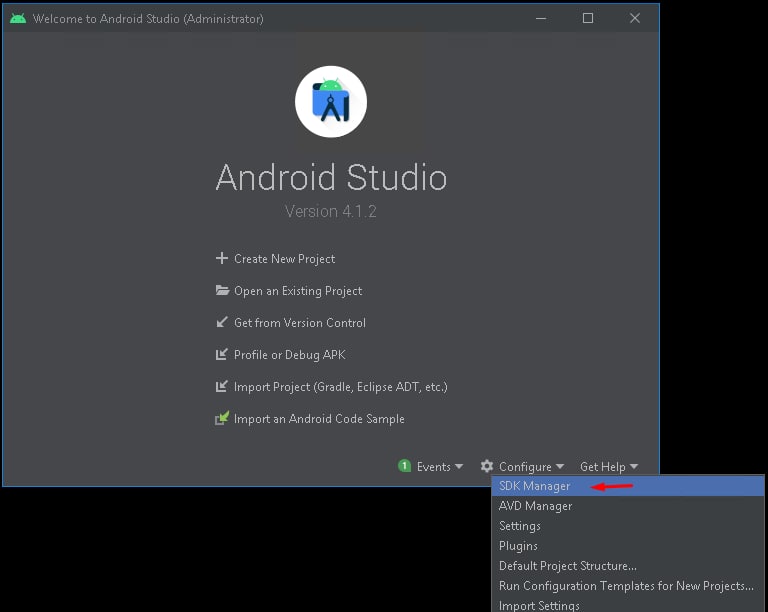Image resolution: width=768 pixels, height=612 pixels.
Task: Click the Android head icon in title bar
Action: (18, 19)
